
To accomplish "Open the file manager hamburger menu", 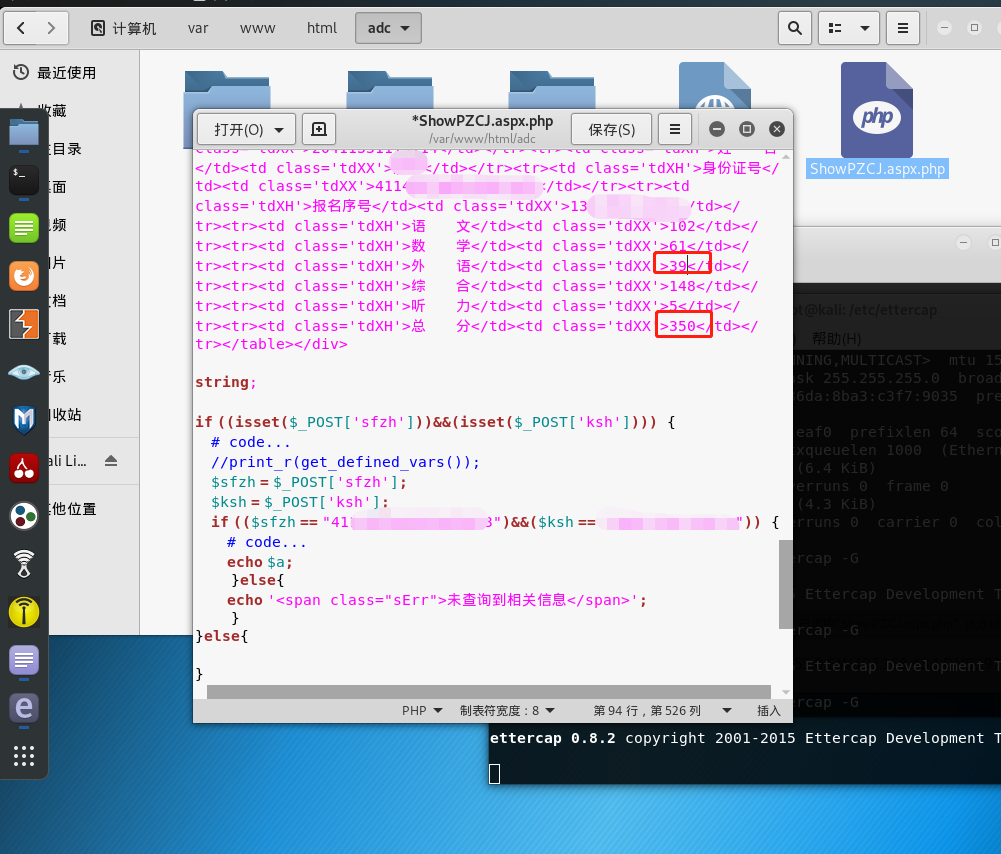I will coord(903,28).
